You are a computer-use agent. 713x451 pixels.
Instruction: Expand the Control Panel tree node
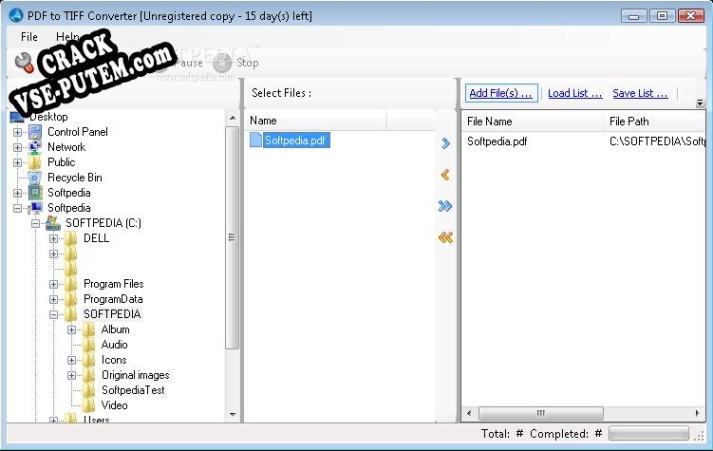[17, 132]
